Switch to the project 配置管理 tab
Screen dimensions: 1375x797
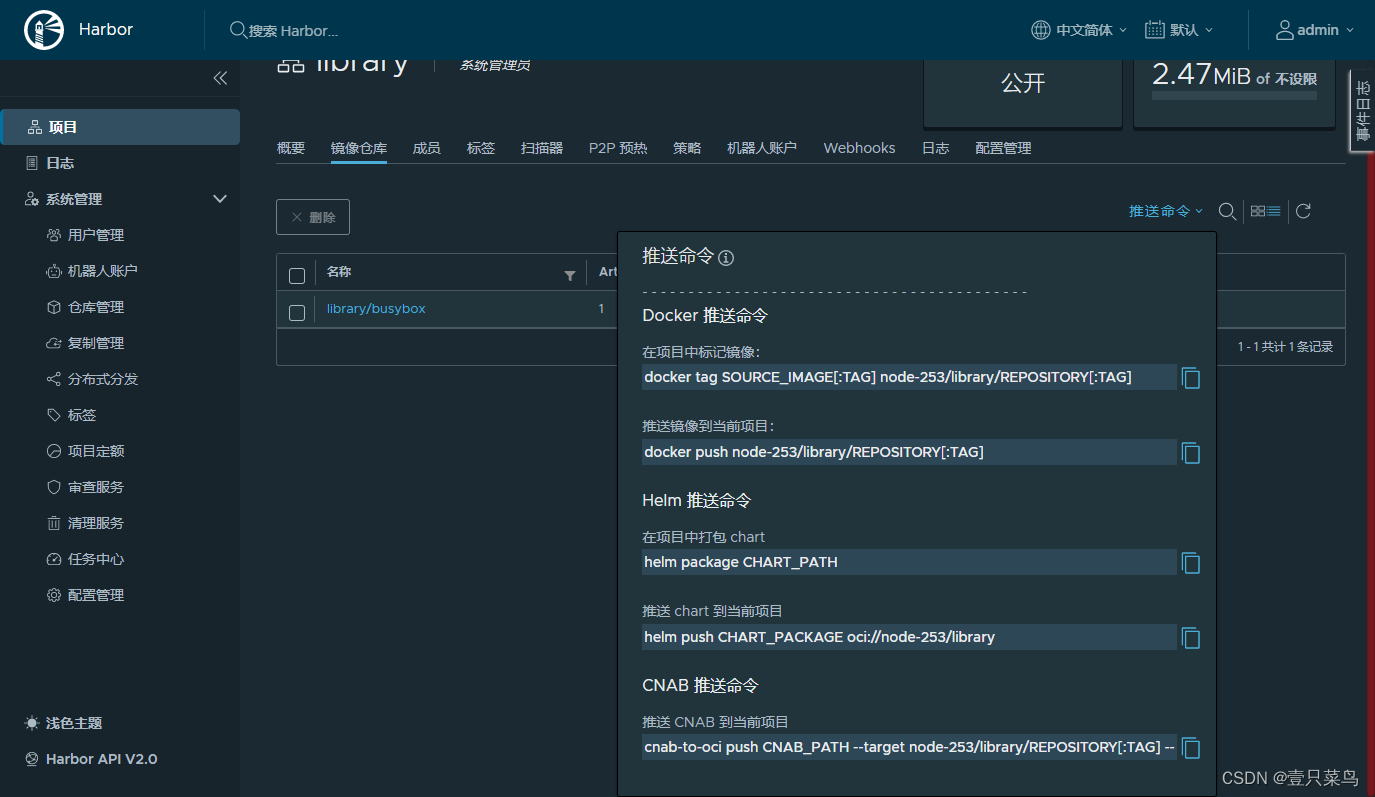(1003, 148)
